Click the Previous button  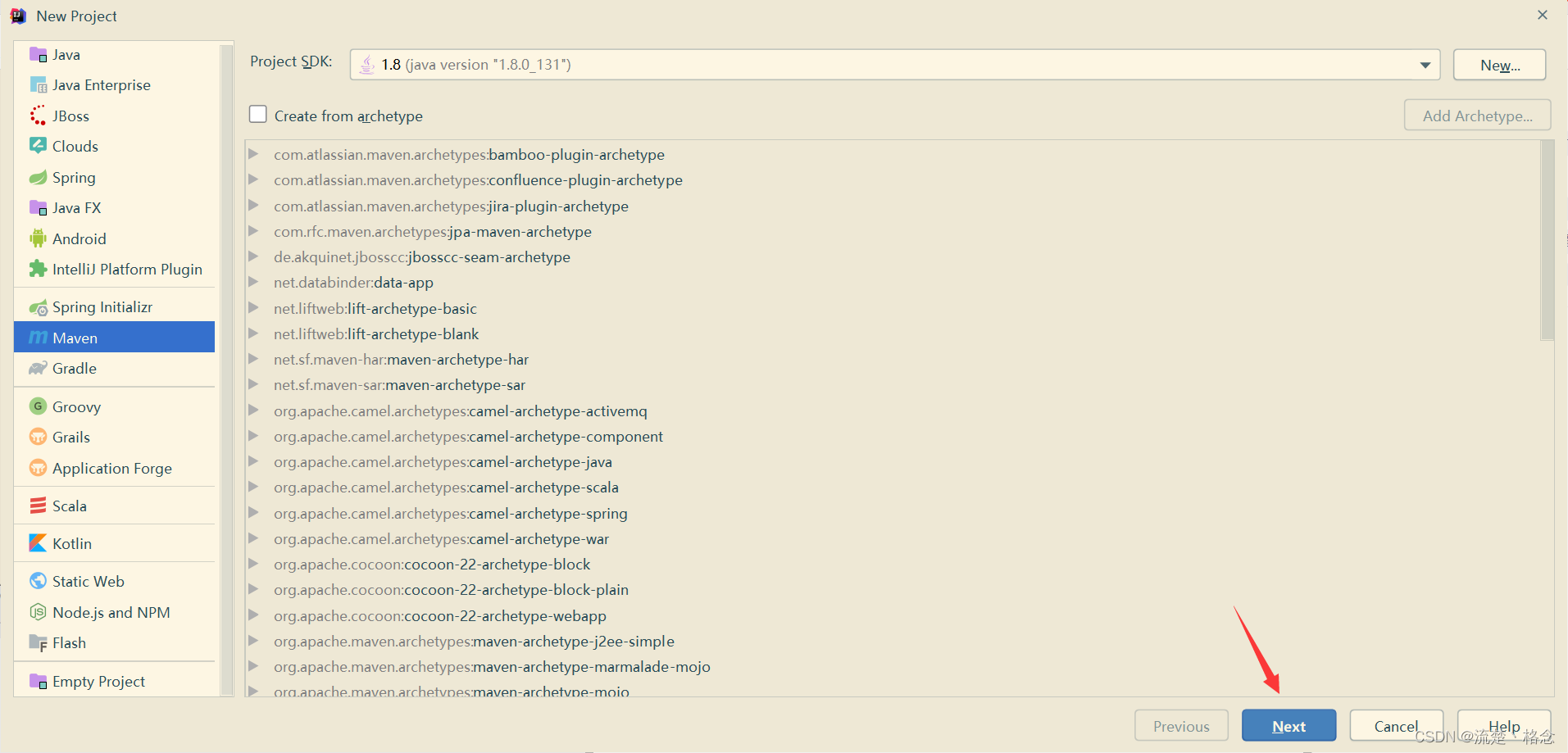(1181, 726)
